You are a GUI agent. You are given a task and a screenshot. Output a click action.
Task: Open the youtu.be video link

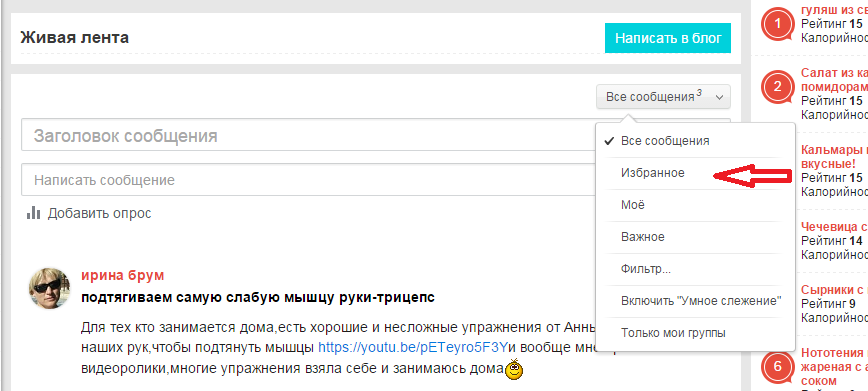coord(412,348)
